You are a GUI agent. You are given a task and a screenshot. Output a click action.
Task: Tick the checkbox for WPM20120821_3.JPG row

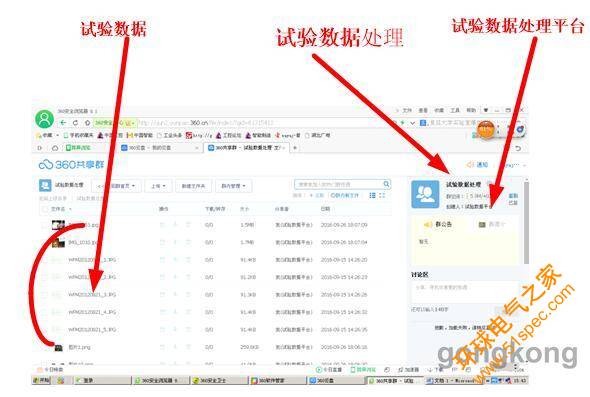[44, 295]
